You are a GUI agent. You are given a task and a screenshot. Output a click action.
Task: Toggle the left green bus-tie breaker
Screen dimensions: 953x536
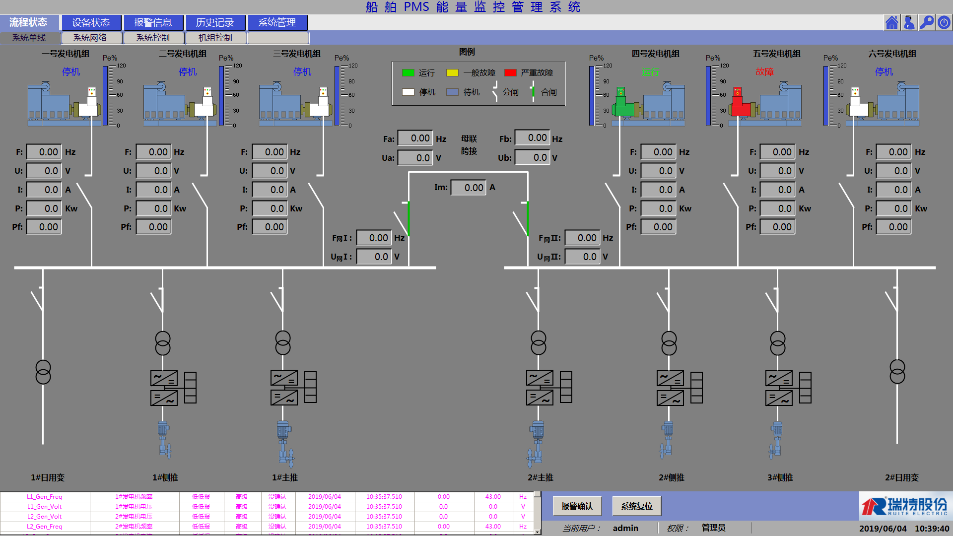pos(408,217)
